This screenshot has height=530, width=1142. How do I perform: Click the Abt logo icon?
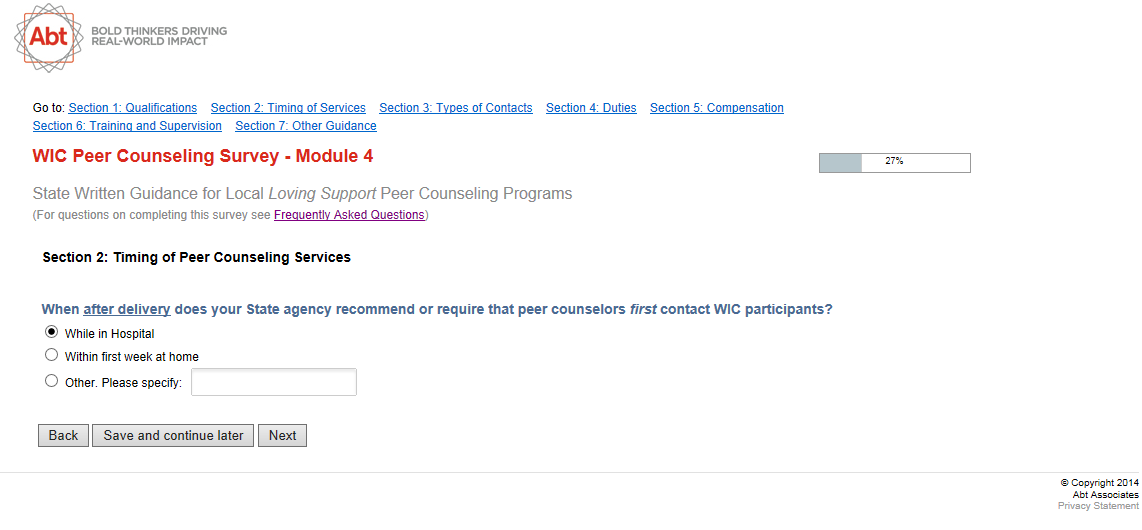[x=48, y=38]
